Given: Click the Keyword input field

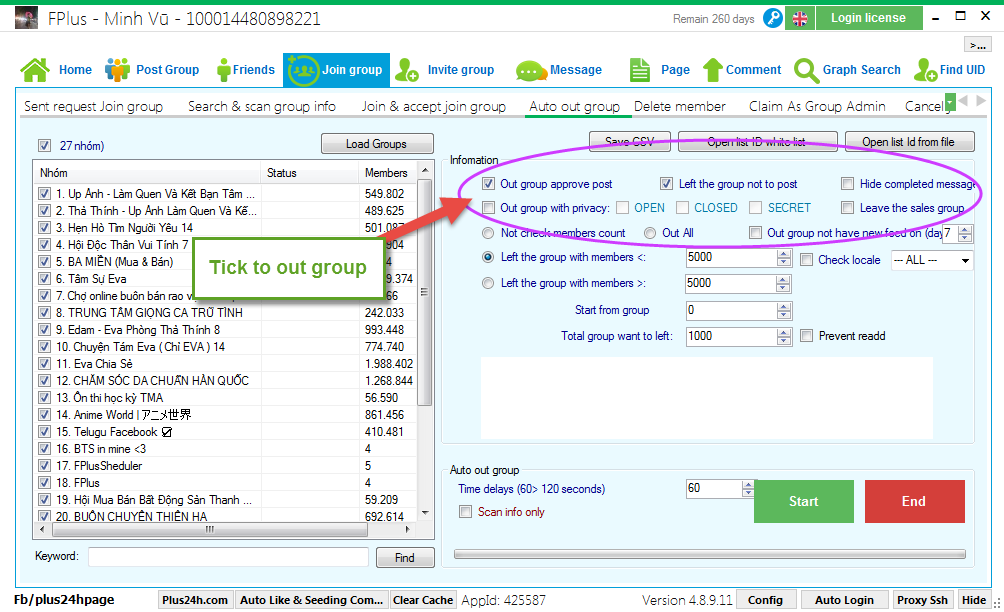Looking at the screenshot, I should 228,557.
